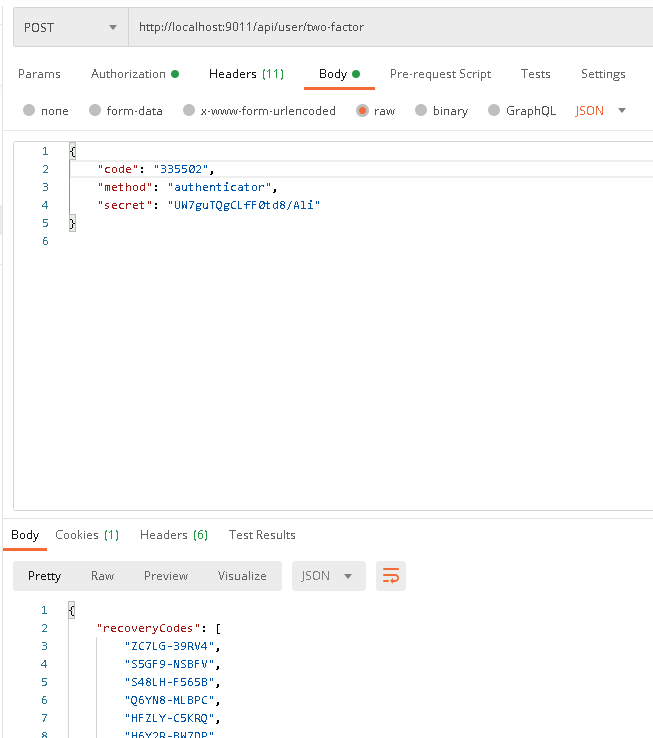Go to the Tests tab
The image size is (653, 738).
tap(535, 74)
